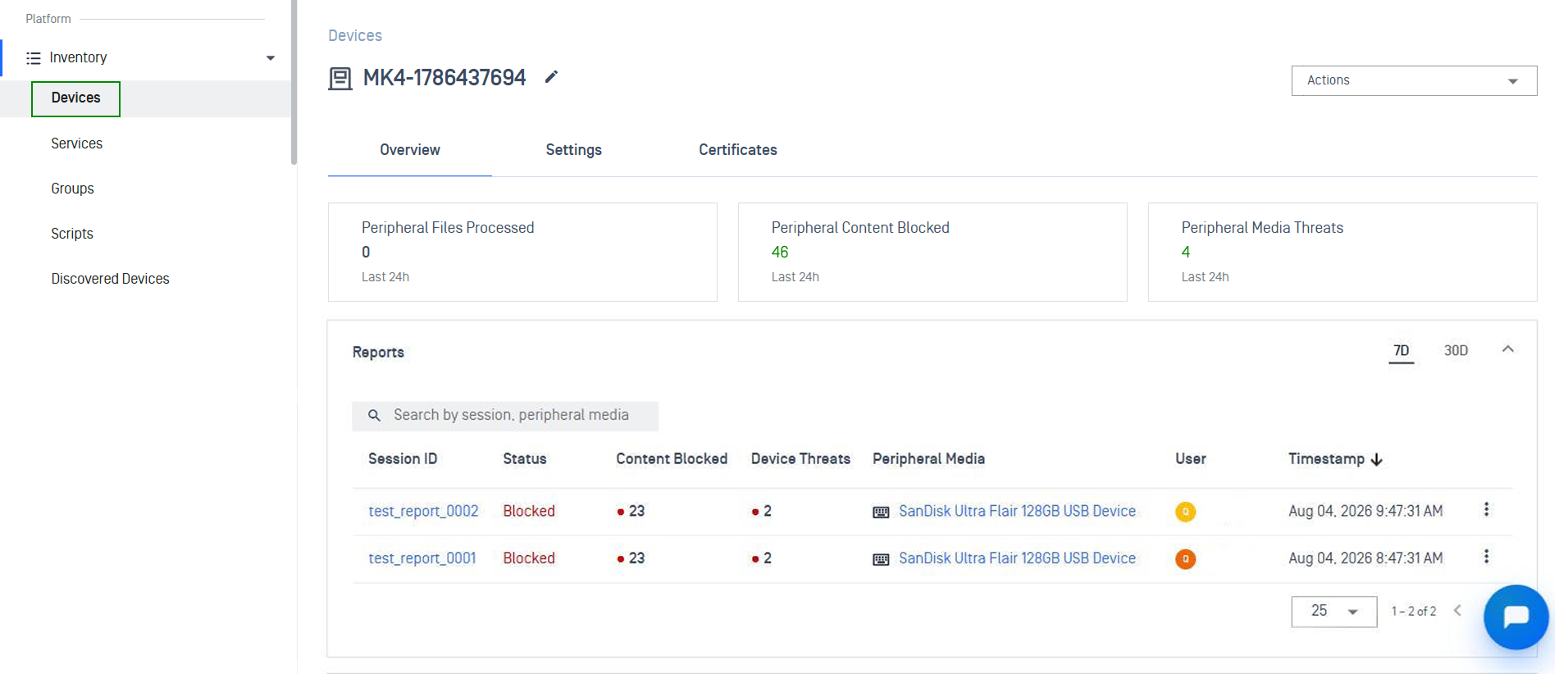The image size is (1568, 674).
Task: Open Discovered Devices in the sidebar
Action: pyautogui.click(x=110, y=279)
